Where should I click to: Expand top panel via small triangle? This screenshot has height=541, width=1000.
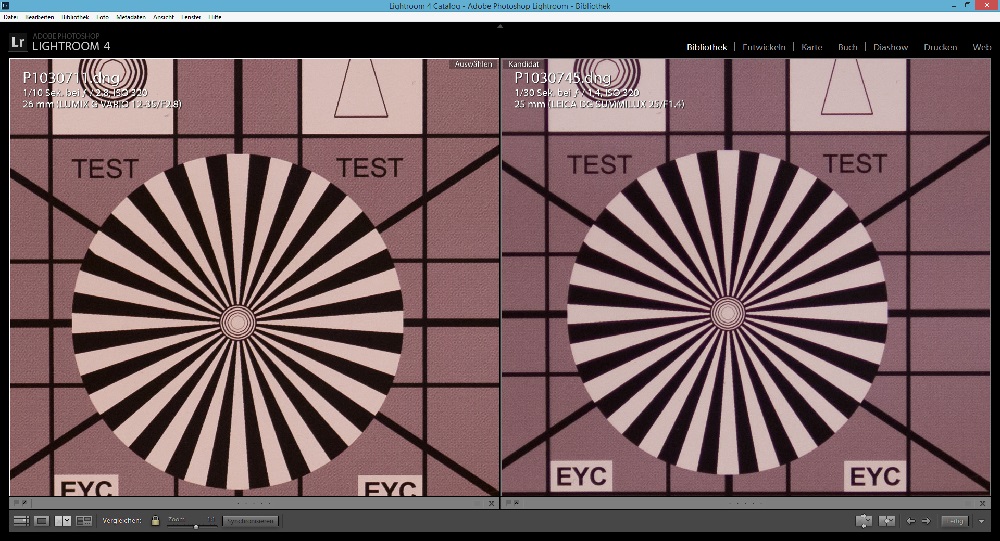pyautogui.click(x=500, y=26)
